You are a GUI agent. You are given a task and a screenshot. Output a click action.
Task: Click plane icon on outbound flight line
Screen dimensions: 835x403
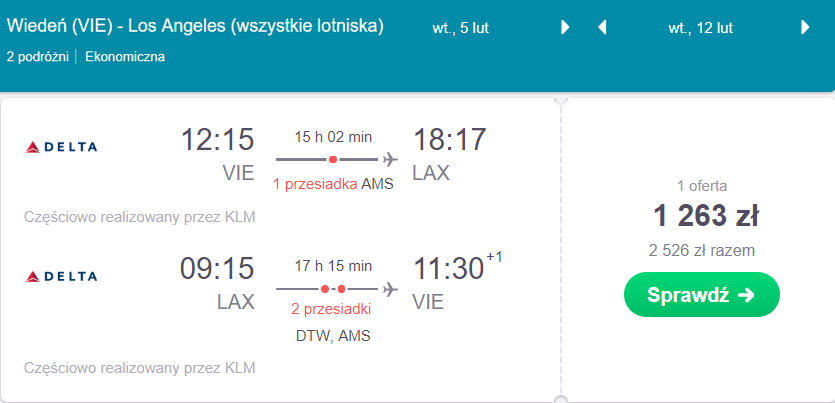click(x=390, y=159)
